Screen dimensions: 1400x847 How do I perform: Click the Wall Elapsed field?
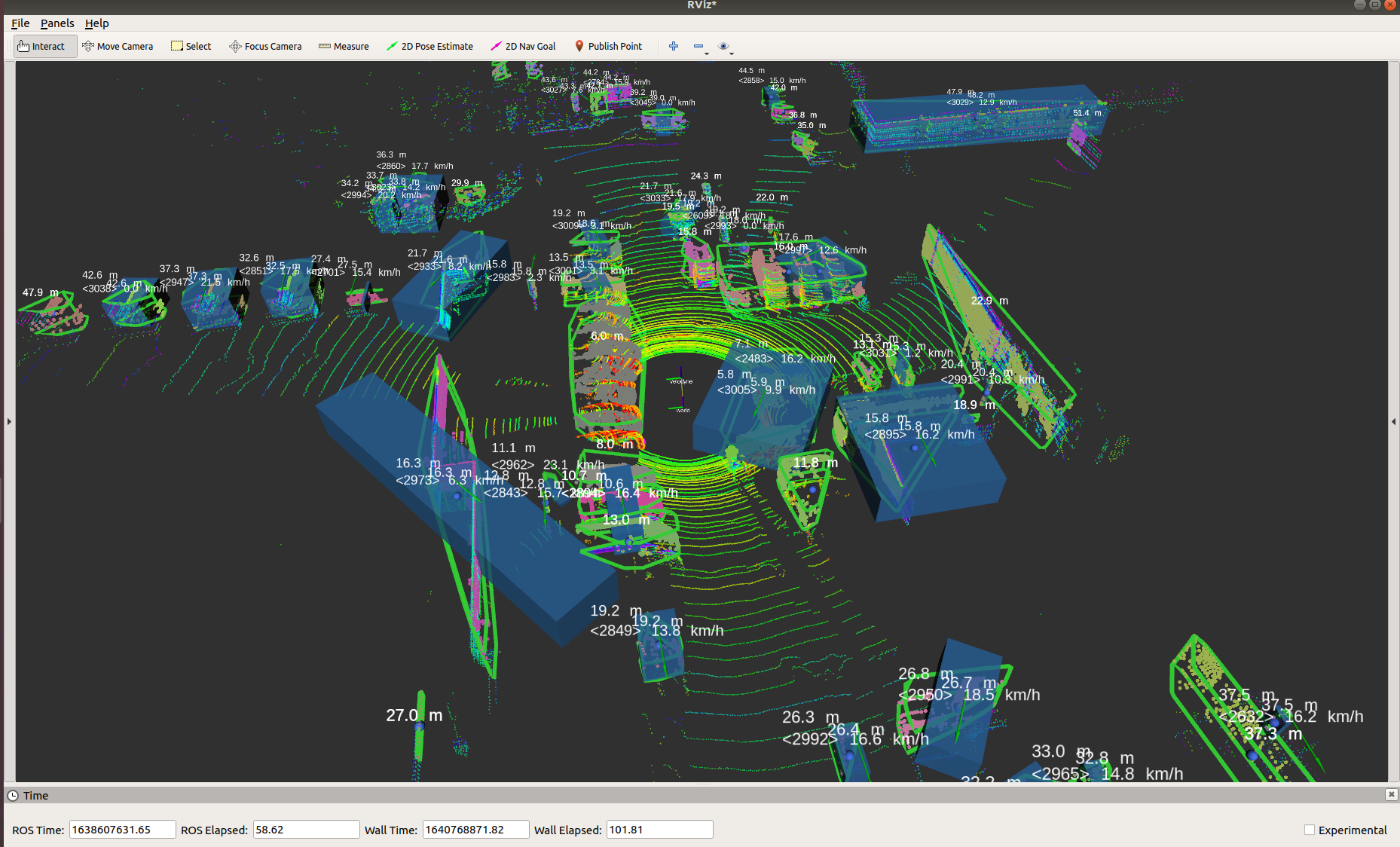(659, 830)
